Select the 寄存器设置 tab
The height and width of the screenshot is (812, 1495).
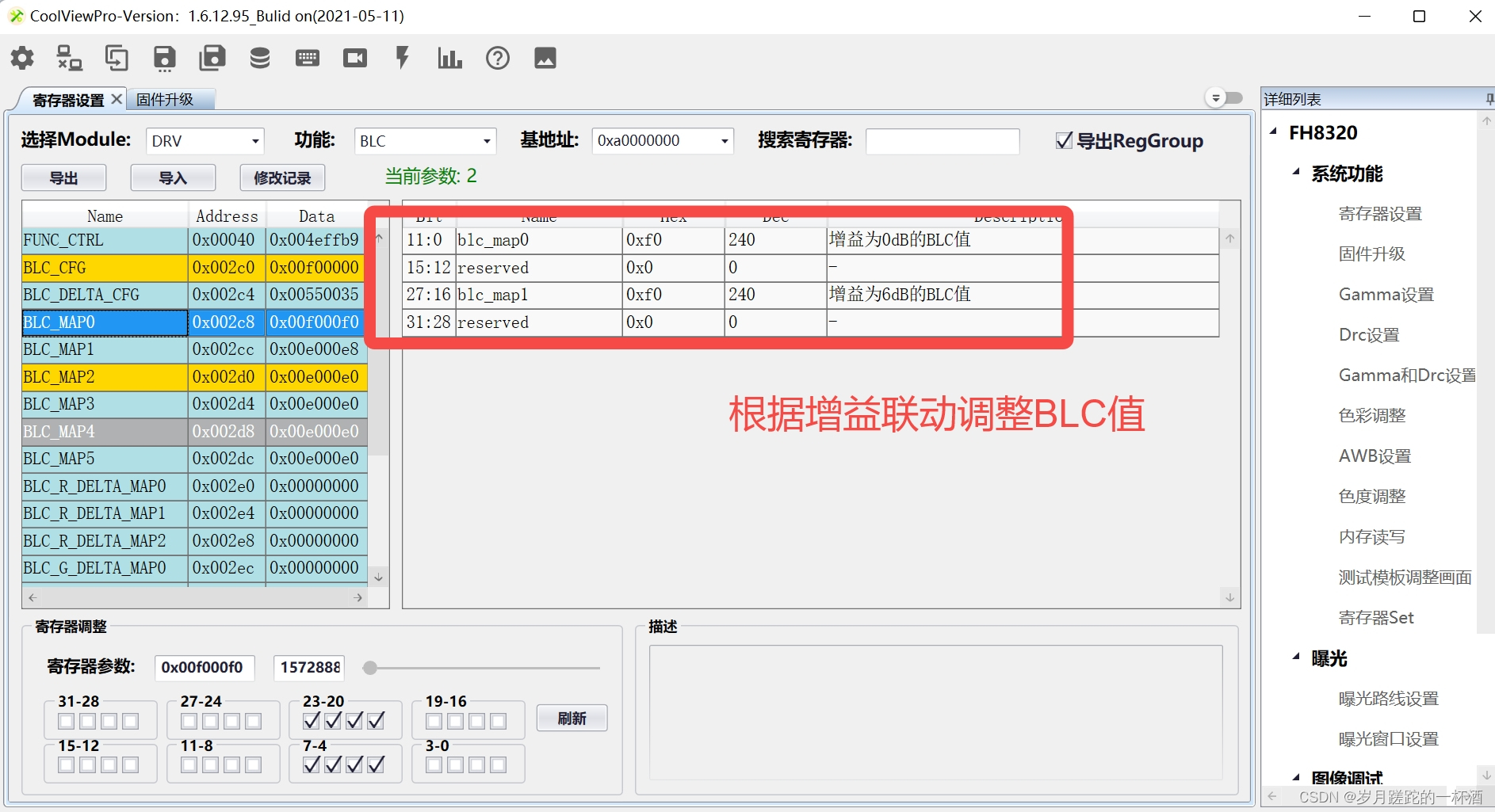point(68,100)
